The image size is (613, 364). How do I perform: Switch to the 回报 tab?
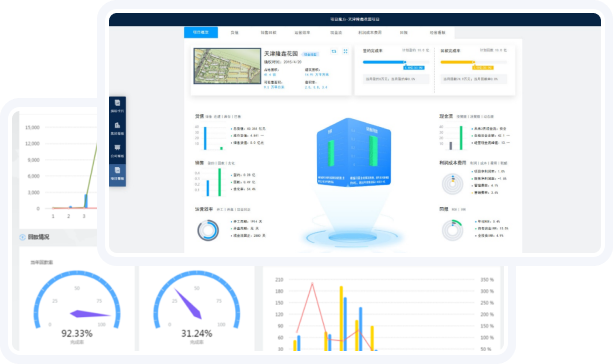click(x=403, y=33)
